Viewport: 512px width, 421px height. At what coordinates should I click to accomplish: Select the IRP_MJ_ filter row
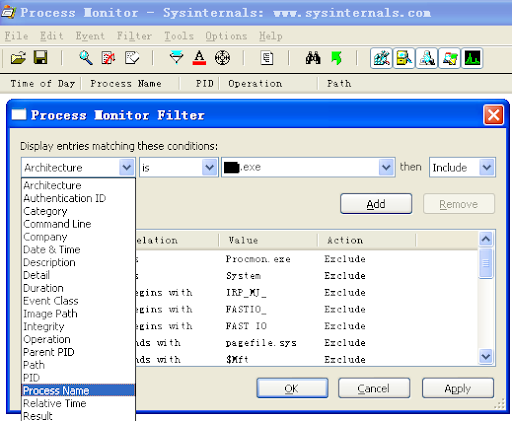click(307, 292)
